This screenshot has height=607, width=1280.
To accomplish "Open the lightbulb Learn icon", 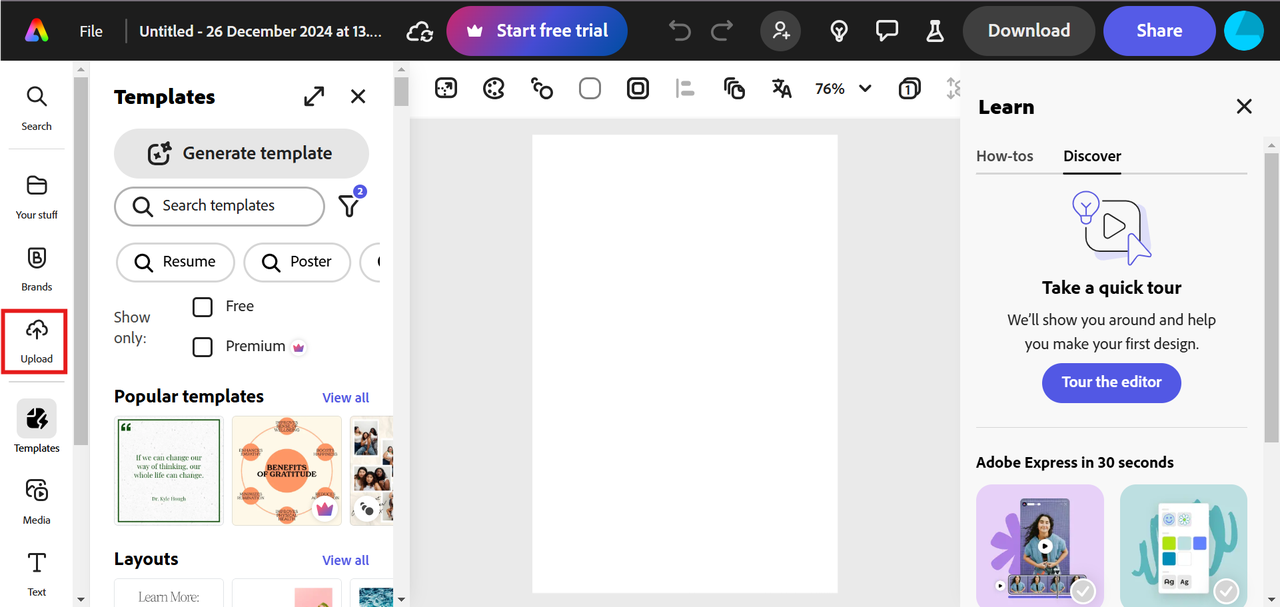I will (839, 31).
